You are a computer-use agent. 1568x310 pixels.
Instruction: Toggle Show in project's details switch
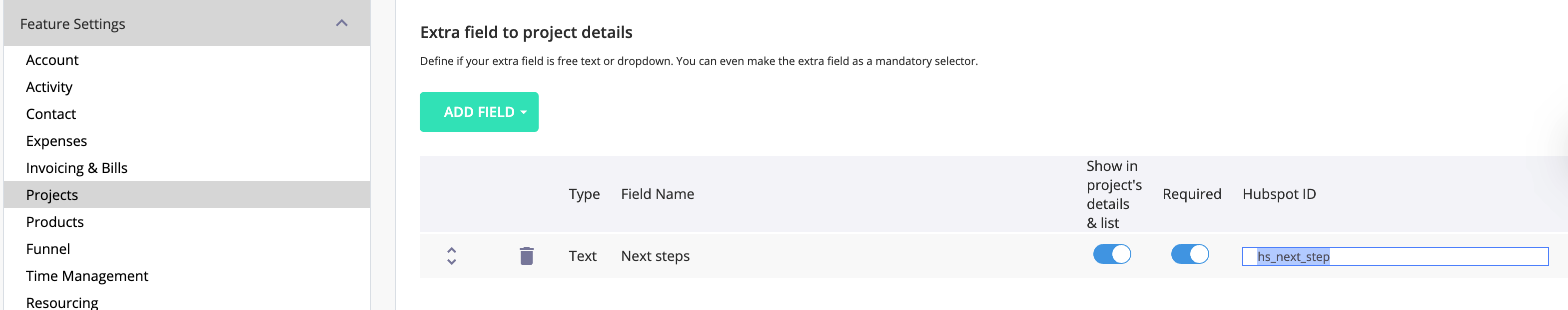1111,254
